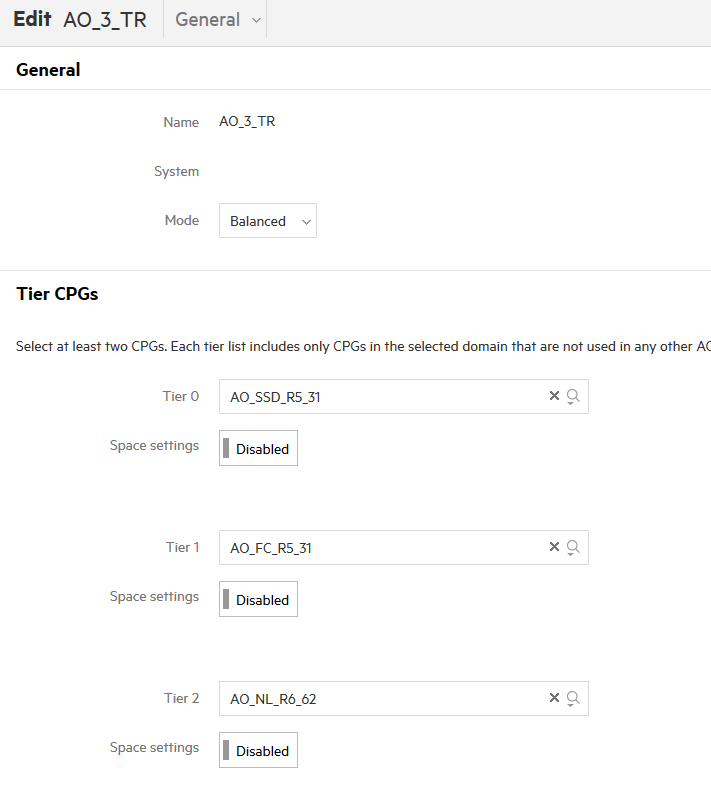Click the chevron in the Balanced mode box
The height and width of the screenshot is (791, 711).
[306, 222]
